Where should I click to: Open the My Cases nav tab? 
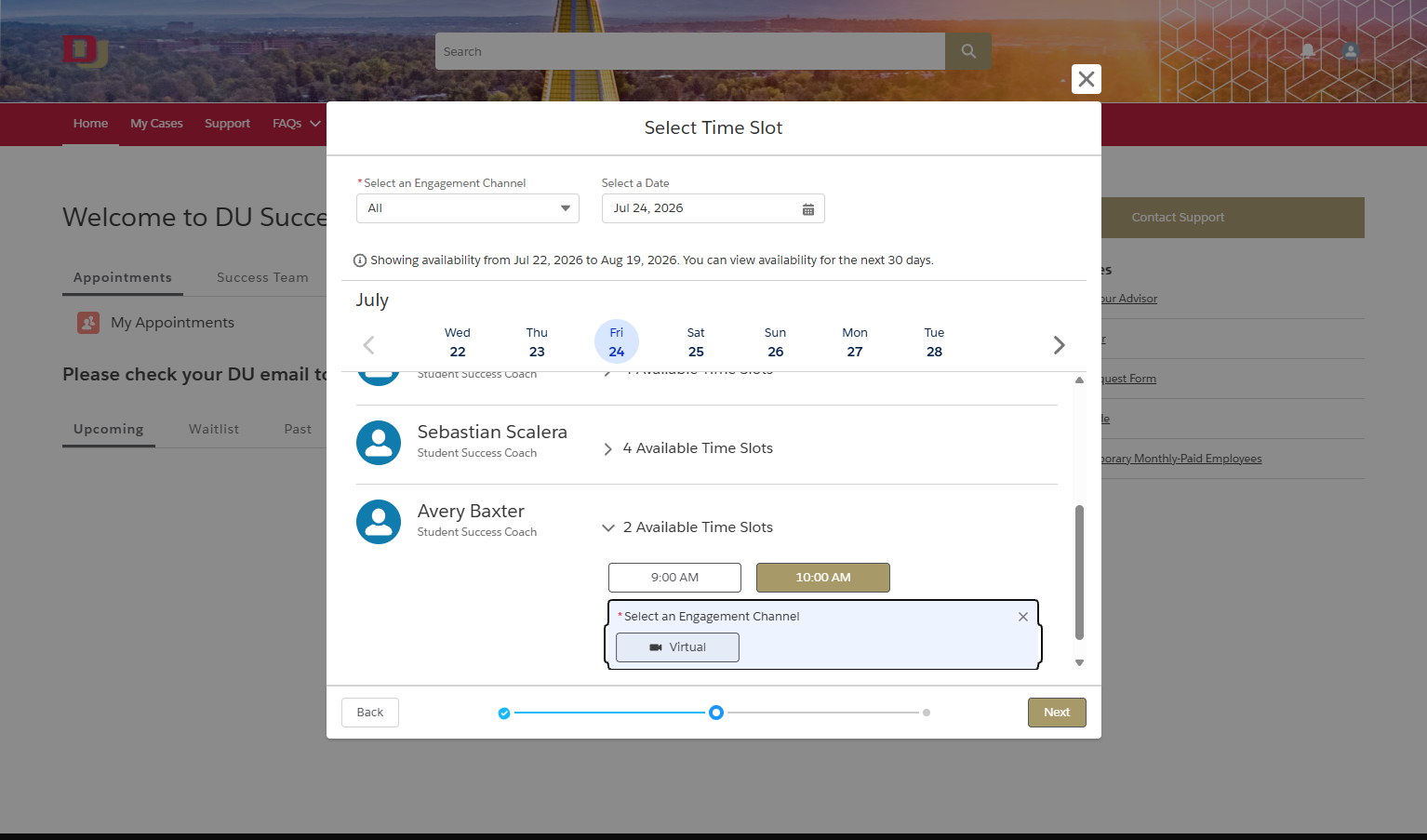[156, 124]
